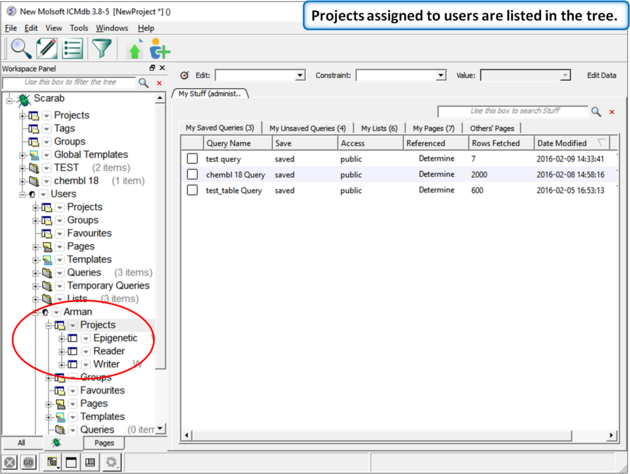Click Determine in the chembl 18 Query row

[436, 175]
